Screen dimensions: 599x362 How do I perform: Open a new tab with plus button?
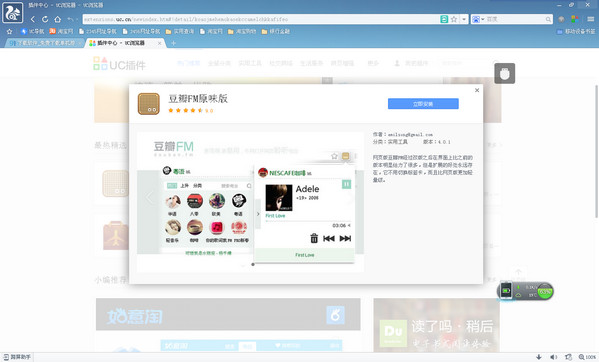click(173, 43)
